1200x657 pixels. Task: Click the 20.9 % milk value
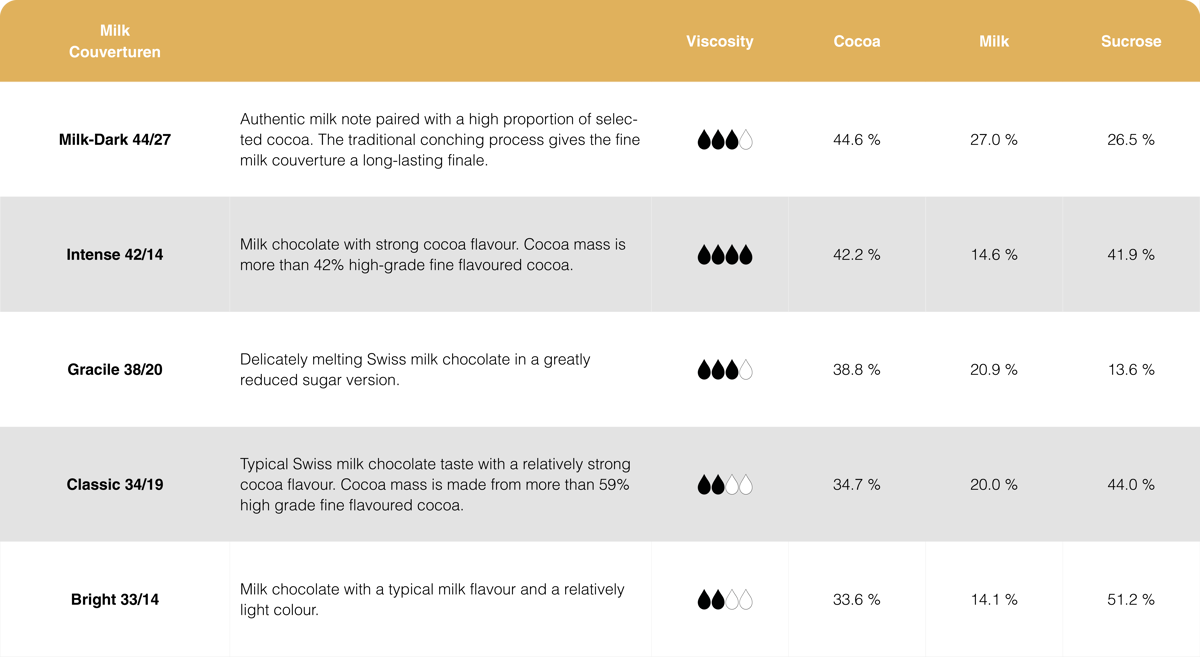tap(994, 370)
